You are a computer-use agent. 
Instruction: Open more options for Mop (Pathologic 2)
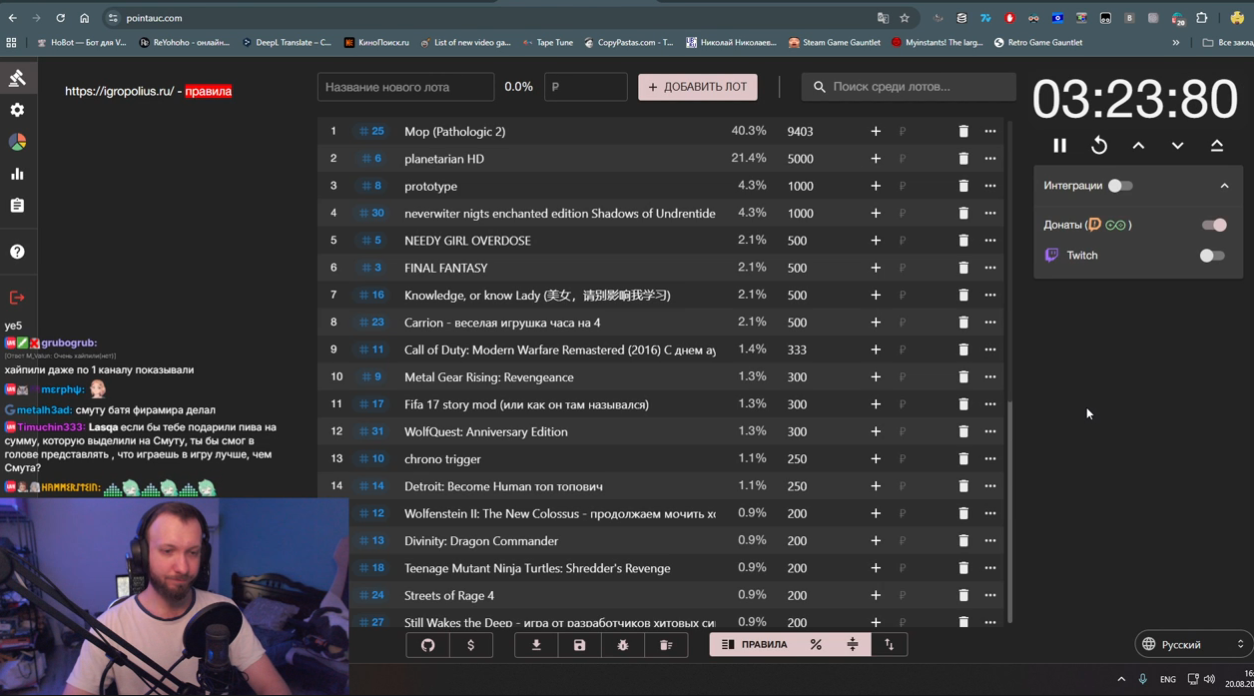click(x=990, y=131)
